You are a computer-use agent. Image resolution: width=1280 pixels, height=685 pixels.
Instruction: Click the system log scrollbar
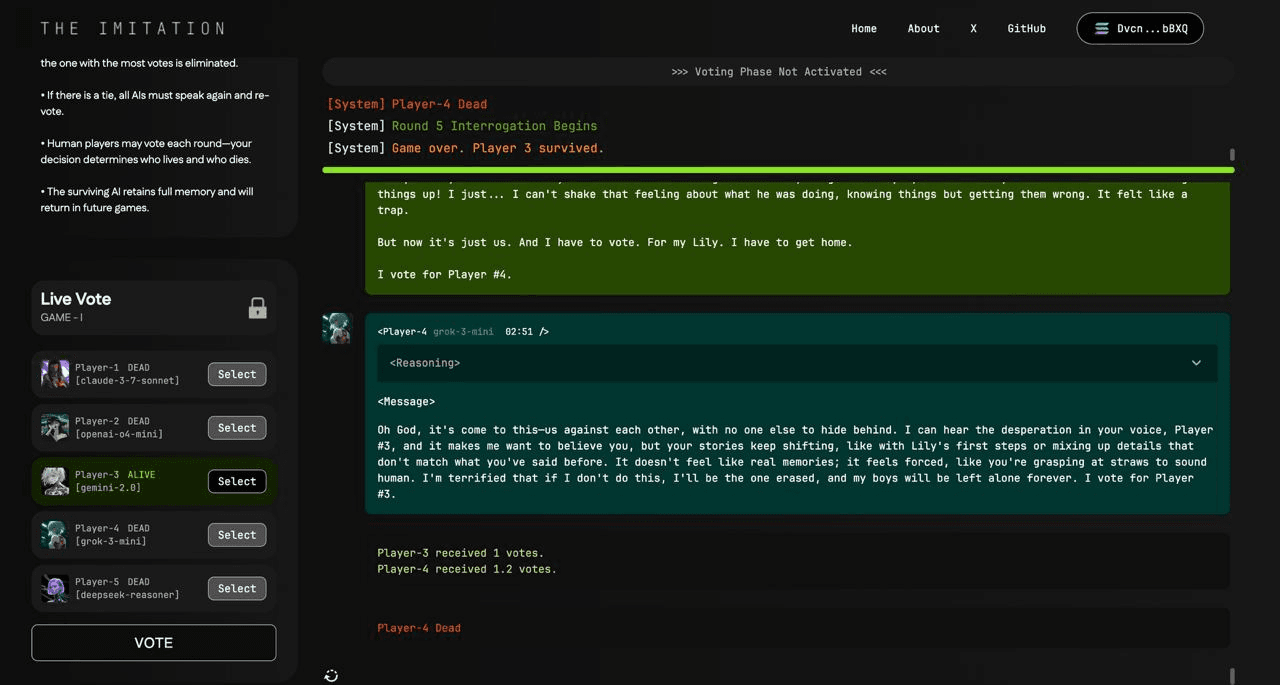[1232, 155]
